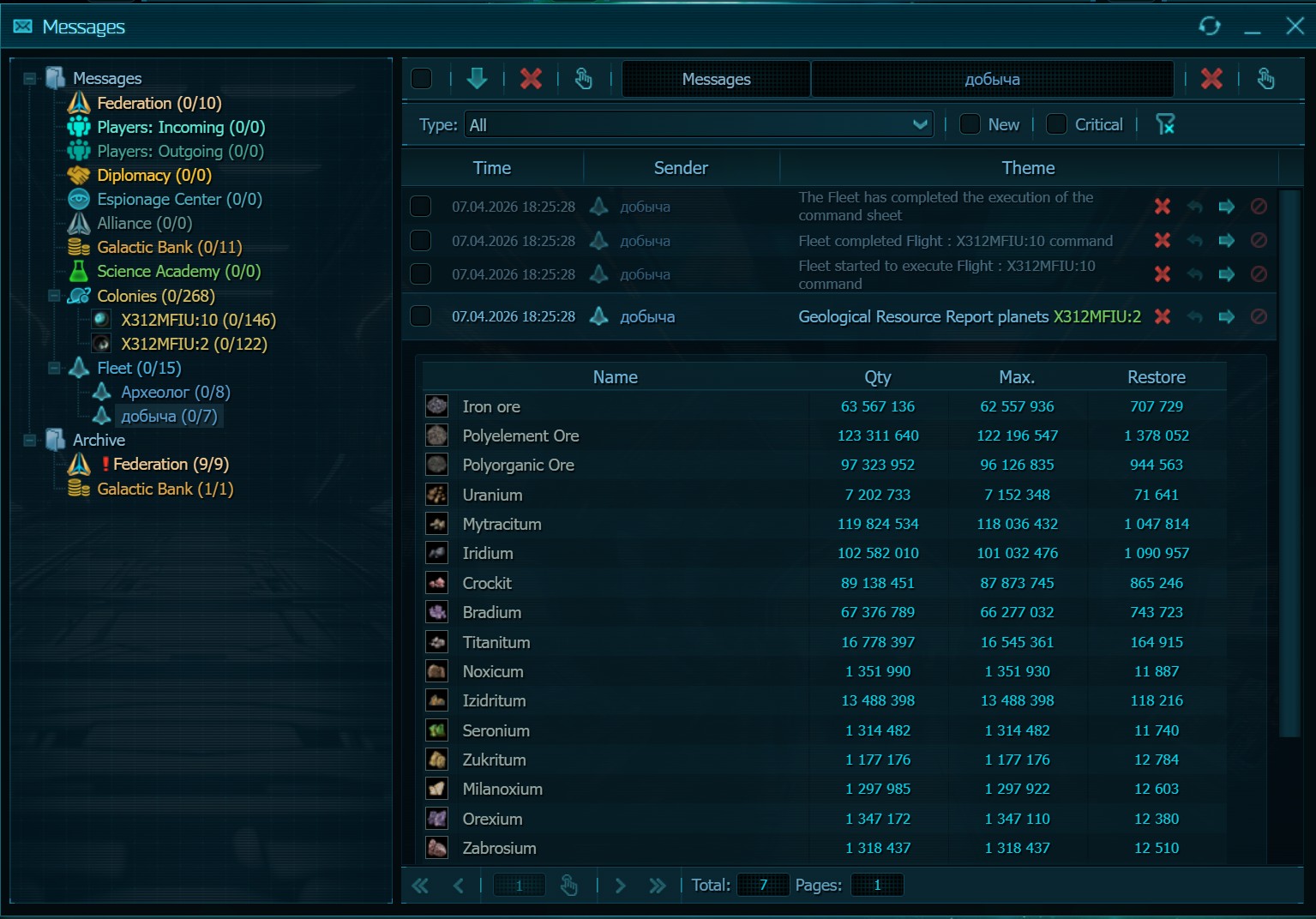Check the Geological Resource Report row checkbox
Screen dimensions: 1316x919
click(x=420, y=316)
